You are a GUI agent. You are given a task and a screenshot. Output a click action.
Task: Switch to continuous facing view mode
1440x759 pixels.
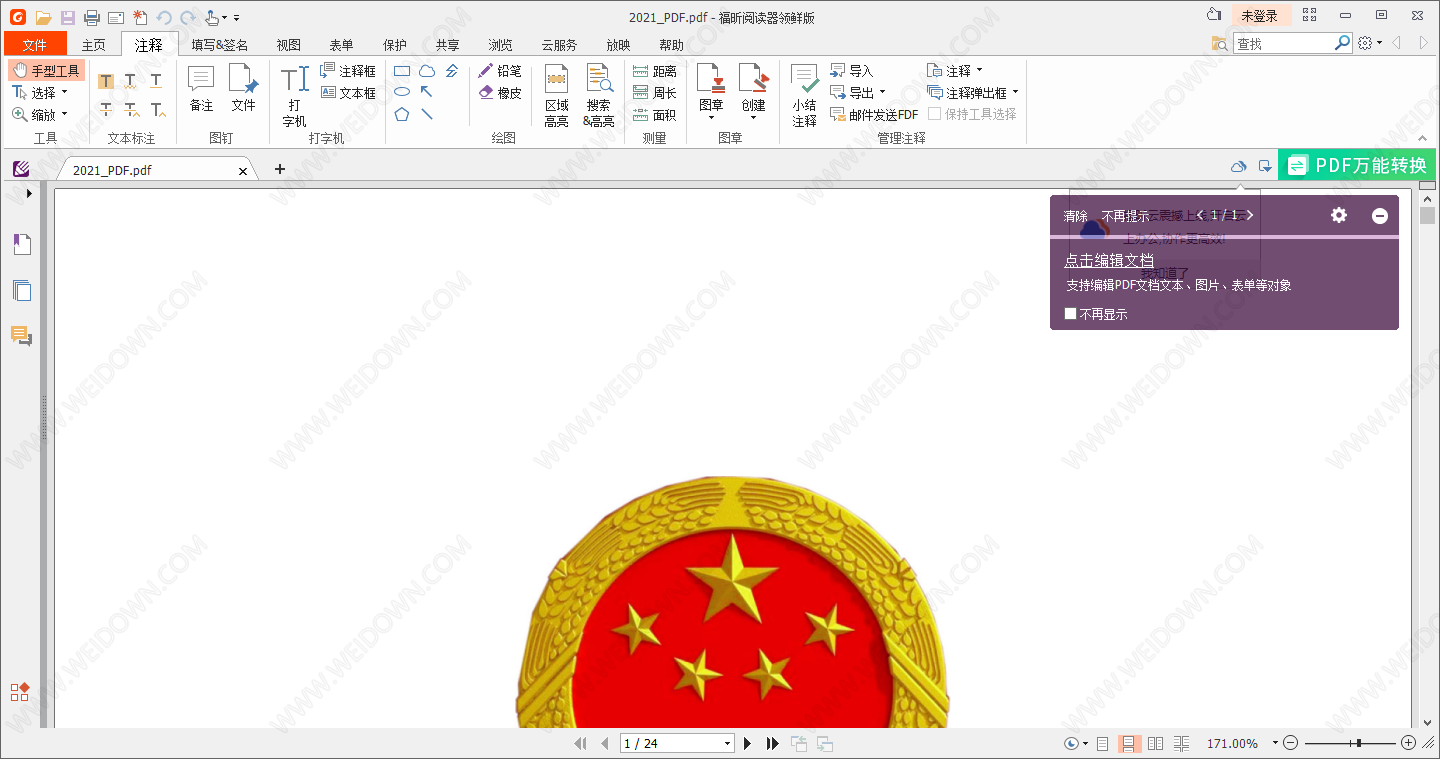point(1182,743)
